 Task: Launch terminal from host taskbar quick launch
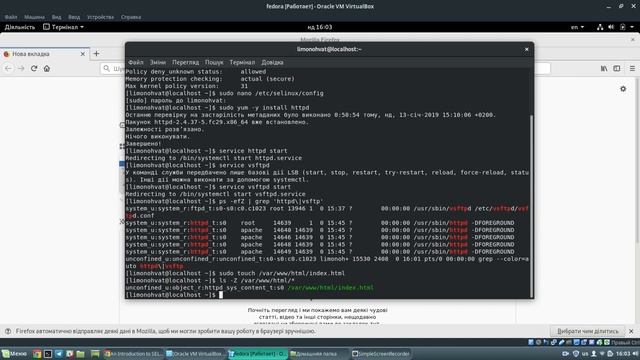(48, 354)
